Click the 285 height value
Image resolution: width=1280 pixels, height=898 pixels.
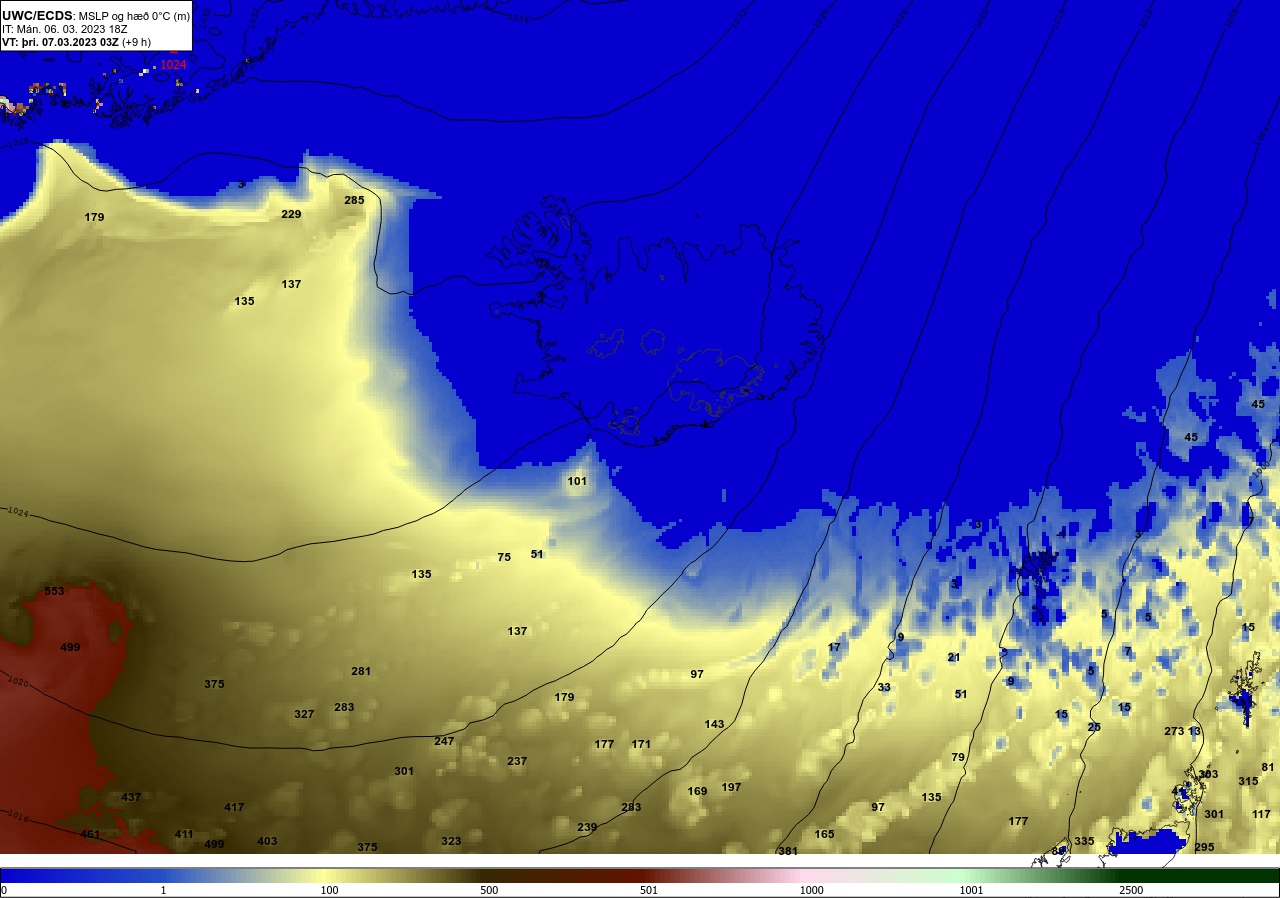354,200
